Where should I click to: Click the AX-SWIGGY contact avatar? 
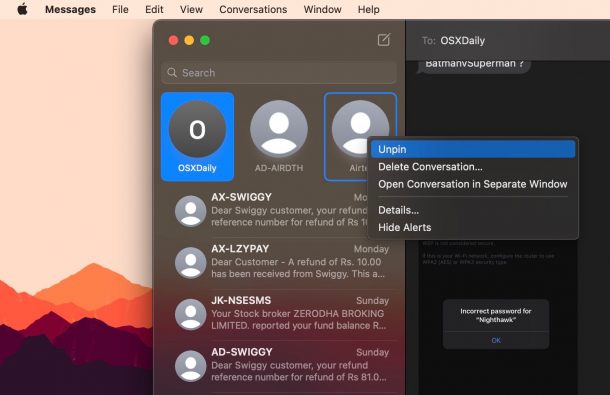pos(191,211)
